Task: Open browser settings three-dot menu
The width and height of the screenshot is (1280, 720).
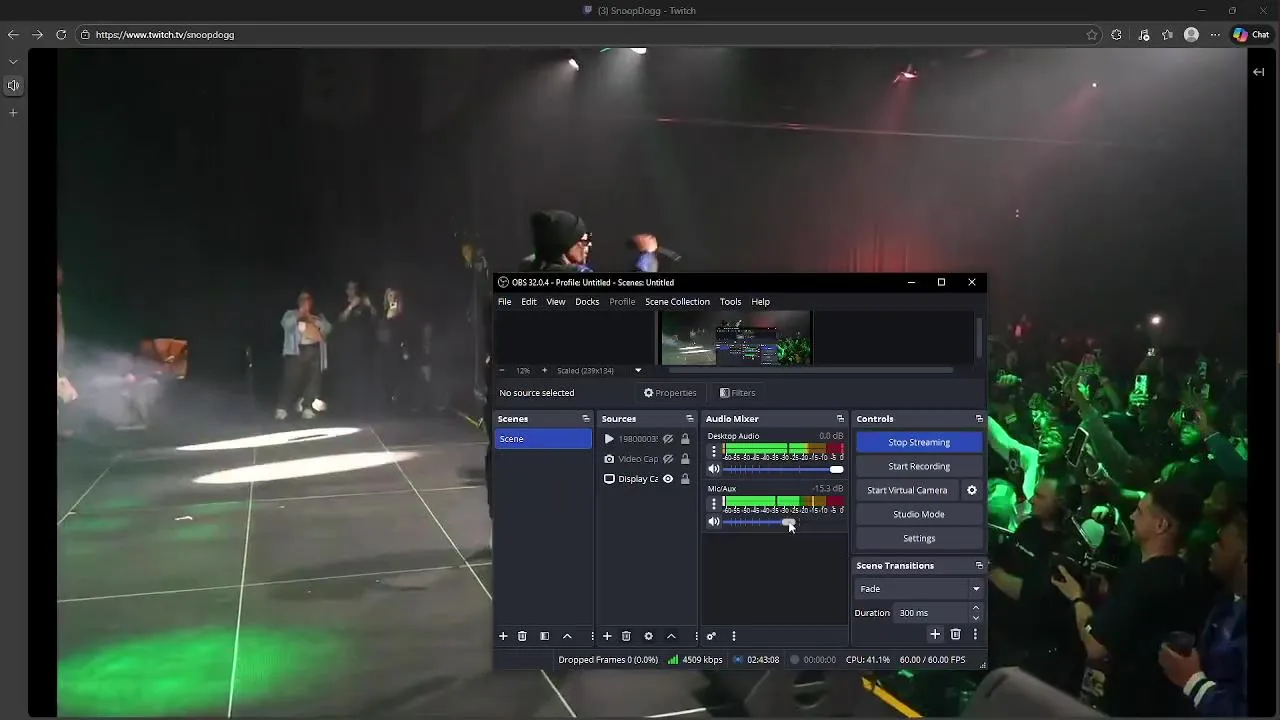Action: 1215,34
